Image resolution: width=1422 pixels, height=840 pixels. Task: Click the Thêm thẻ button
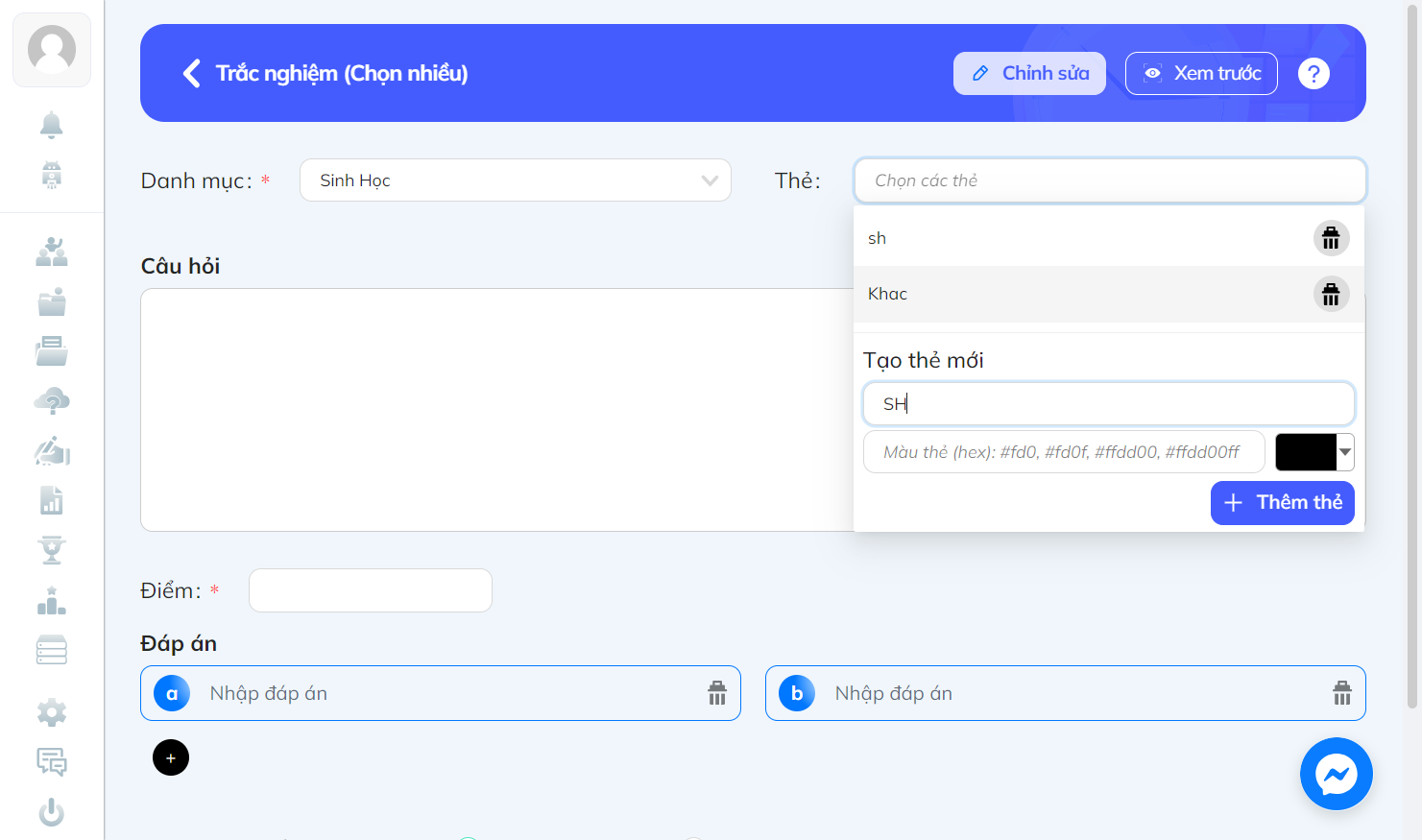coord(1283,502)
